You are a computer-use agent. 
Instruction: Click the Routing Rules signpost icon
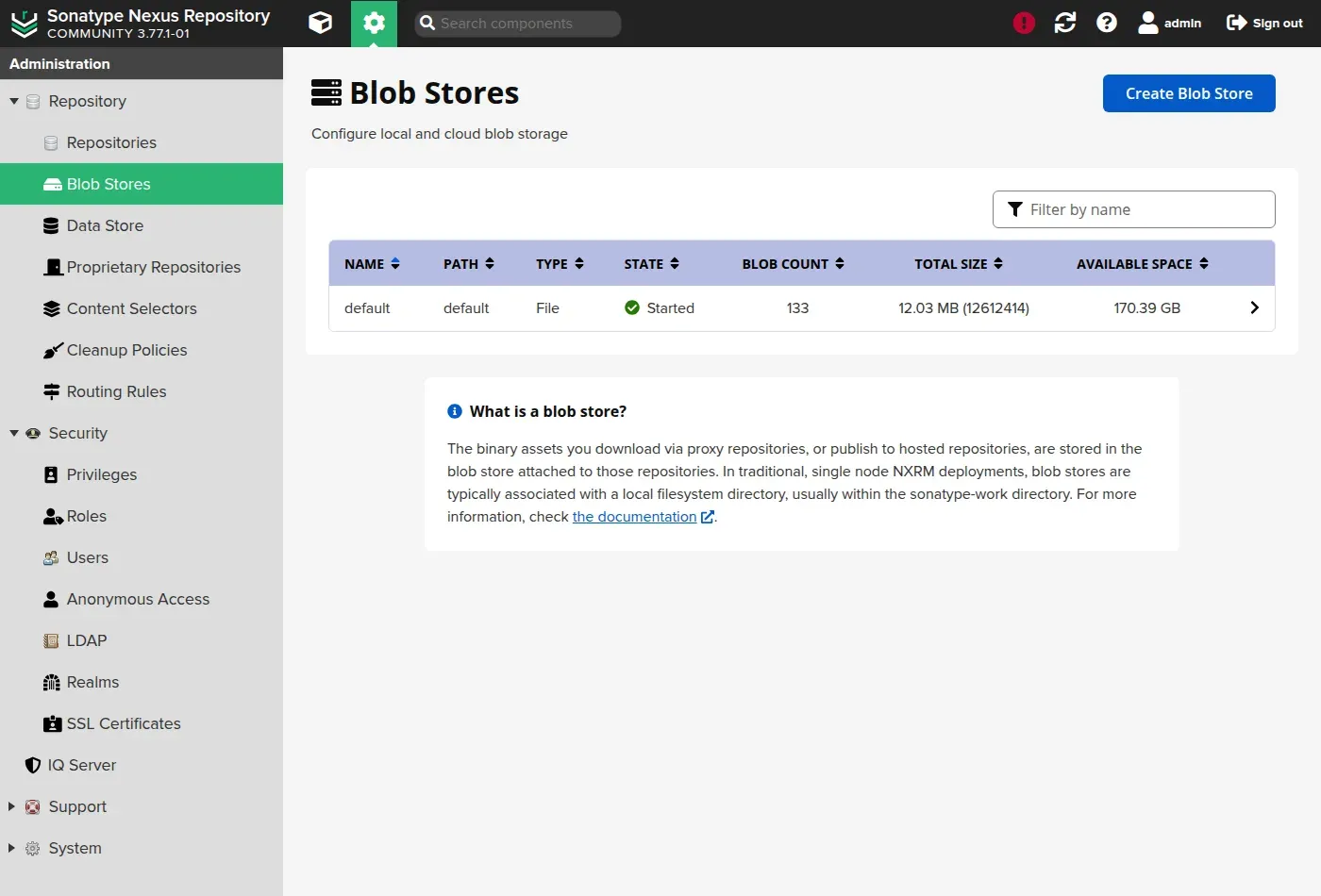pos(52,391)
